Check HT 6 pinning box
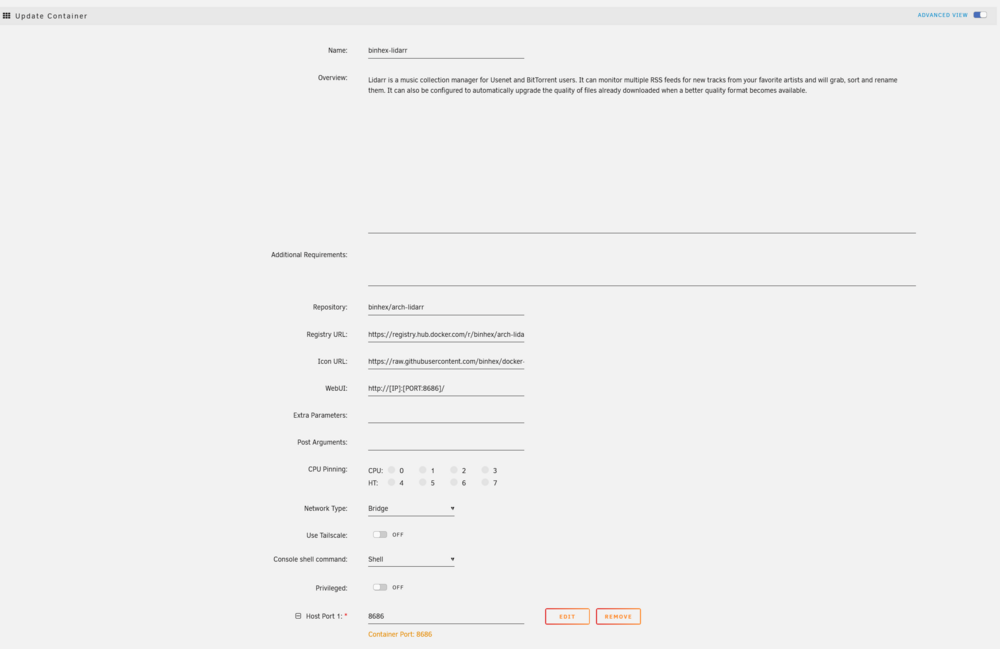Viewport: 1000px width, 649px height. (x=454, y=483)
